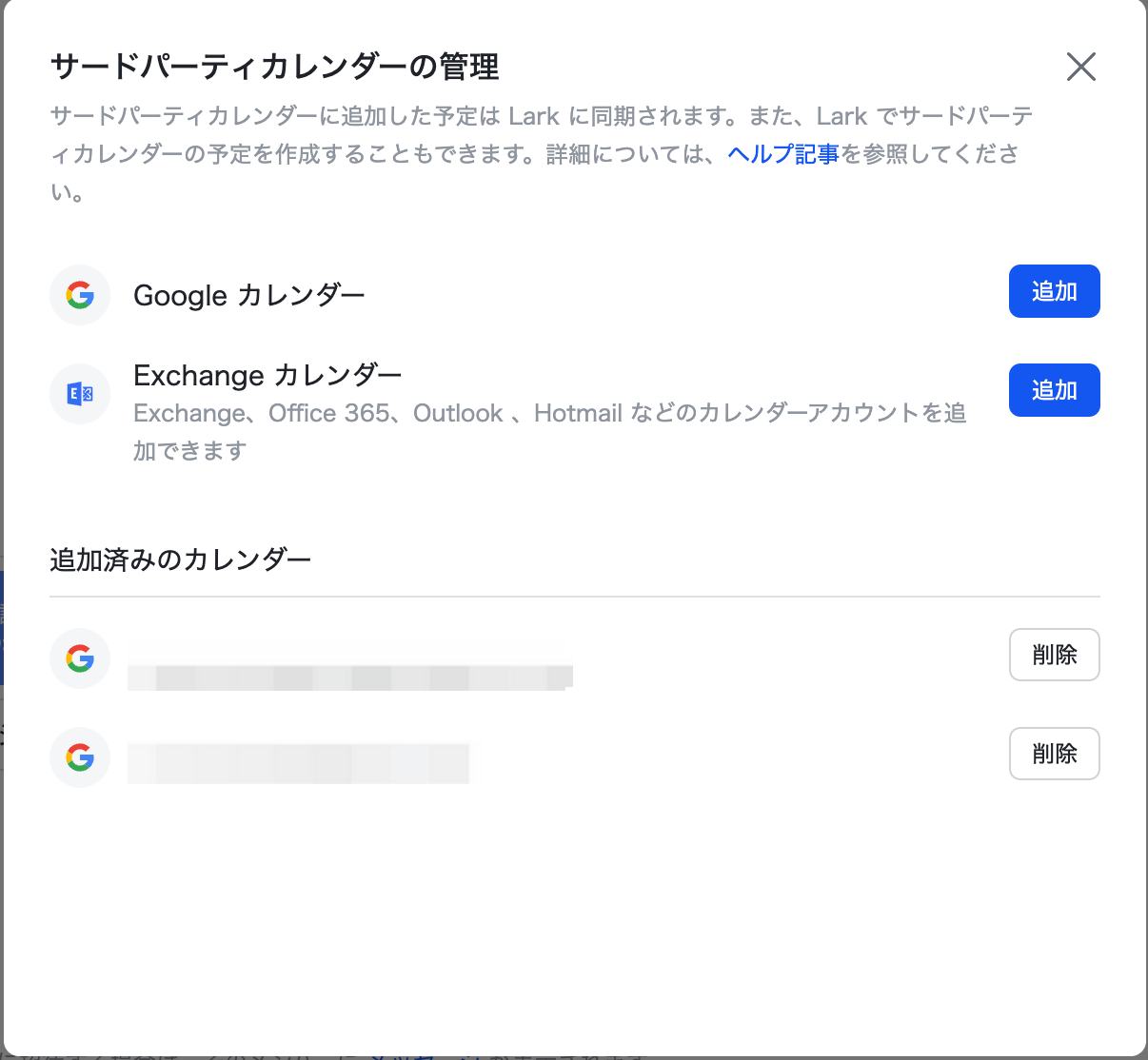Select the Exchange カレンダー row label
Screen dimensions: 1148x1060
click(x=267, y=375)
